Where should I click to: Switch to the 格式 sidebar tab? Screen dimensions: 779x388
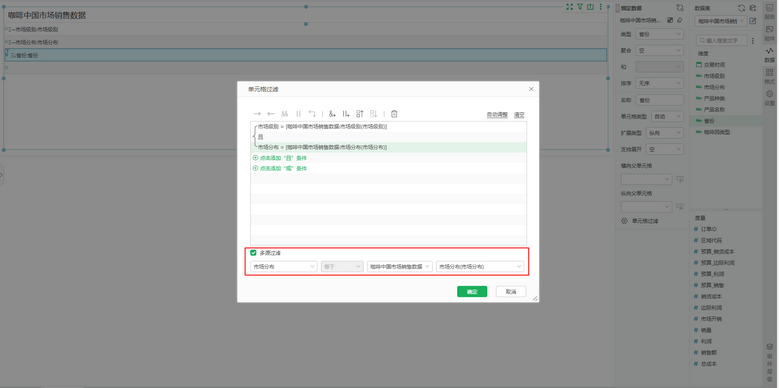tap(769, 76)
